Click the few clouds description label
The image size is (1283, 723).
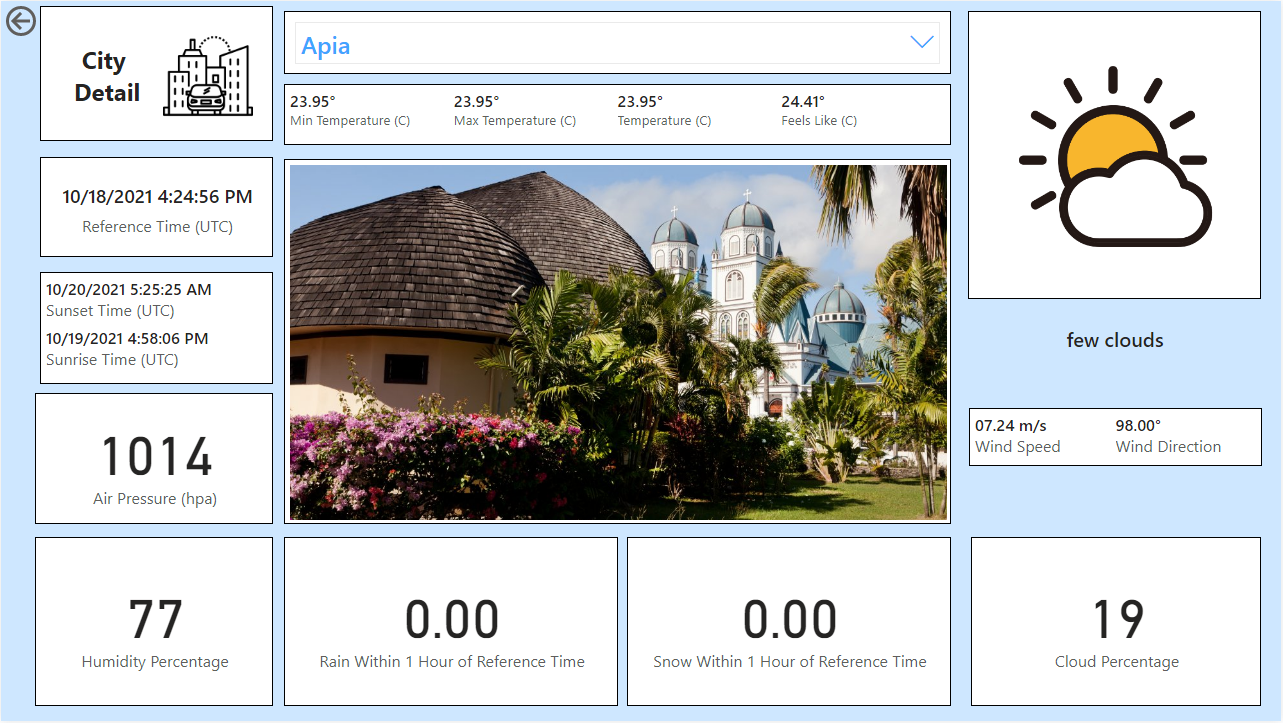[1113, 340]
